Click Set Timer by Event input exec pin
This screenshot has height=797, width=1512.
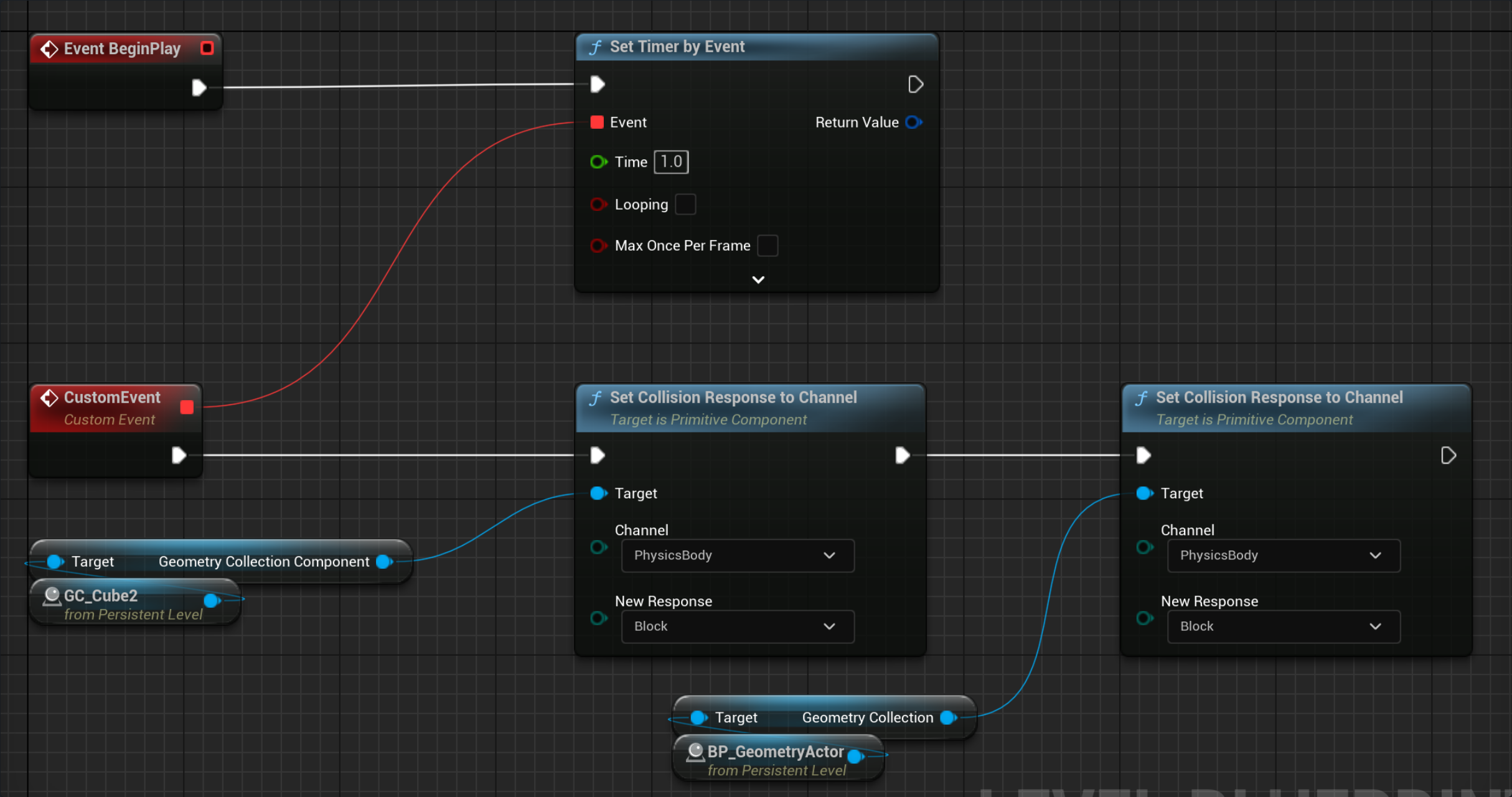tap(598, 84)
